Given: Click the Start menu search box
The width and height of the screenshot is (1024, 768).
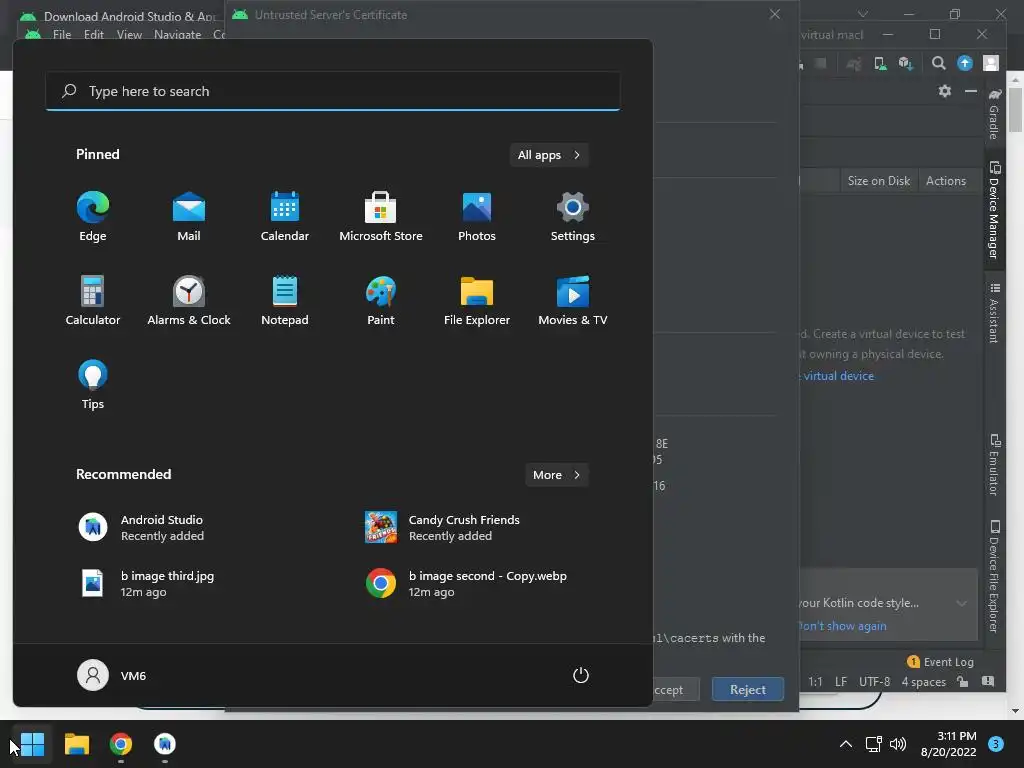Looking at the screenshot, I should point(333,91).
